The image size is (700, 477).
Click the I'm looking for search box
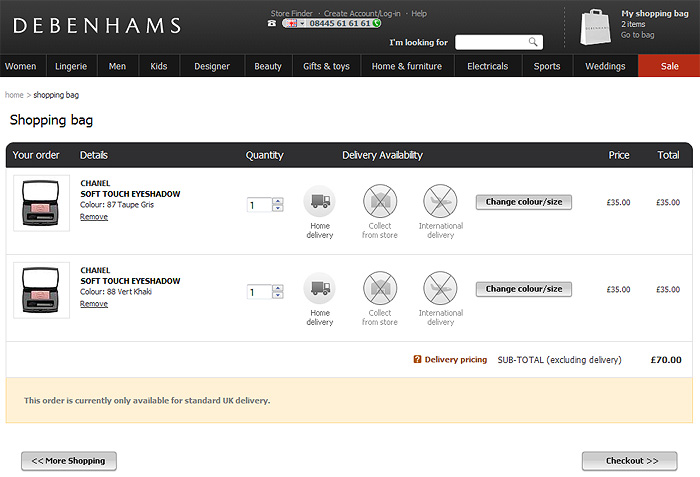(x=491, y=42)
